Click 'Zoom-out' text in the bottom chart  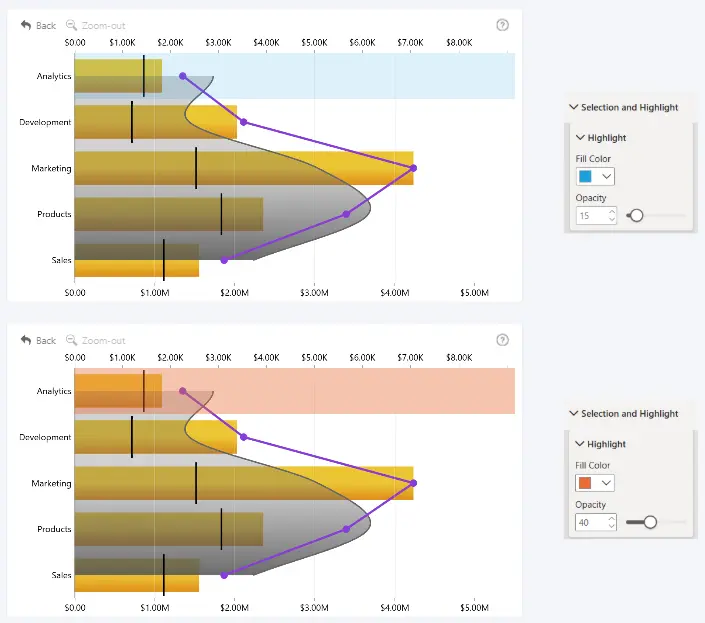coord(103,341)
